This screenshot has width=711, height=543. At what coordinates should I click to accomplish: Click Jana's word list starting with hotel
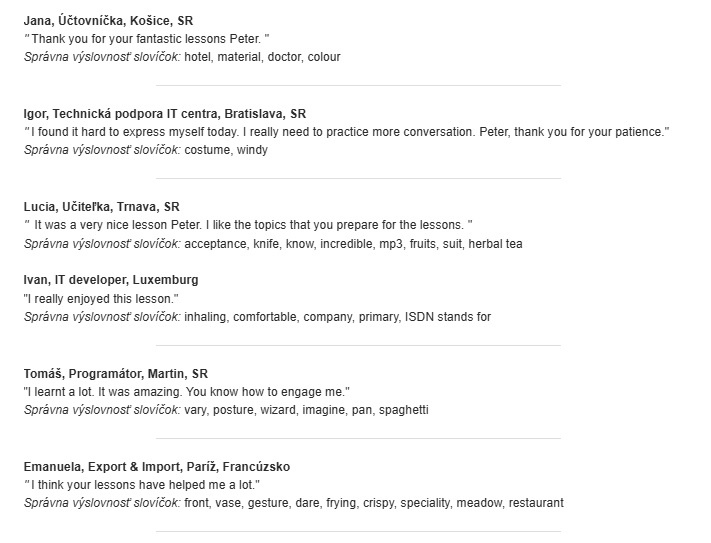pyautogui.click(x=262, y=57)
